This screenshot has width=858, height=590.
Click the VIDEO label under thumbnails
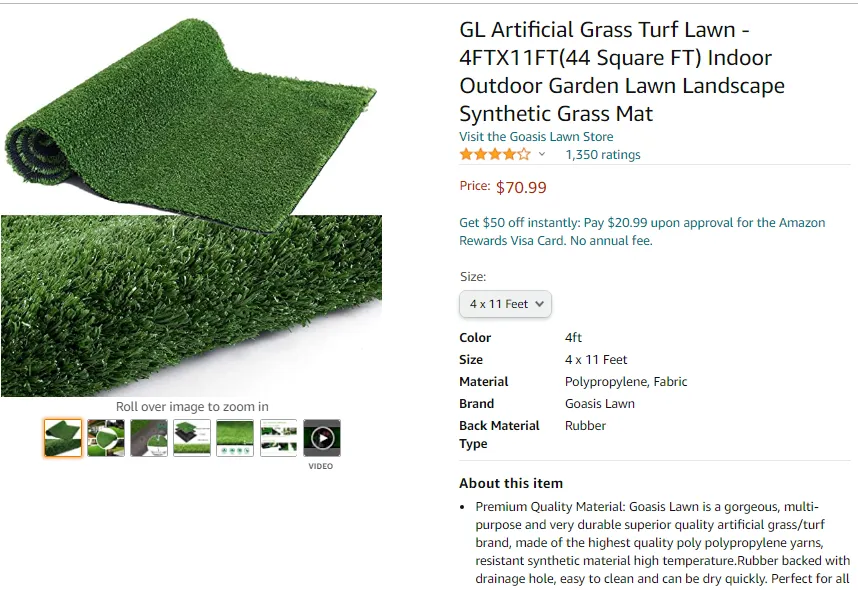321,467
